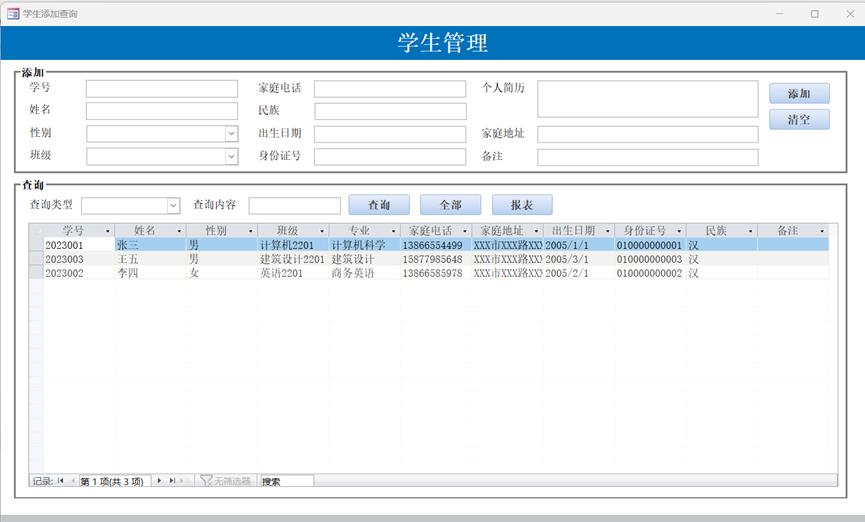Select birth date 2005/3/1
865x522 pixels.
pyautogui.click(x=579, y=259)
